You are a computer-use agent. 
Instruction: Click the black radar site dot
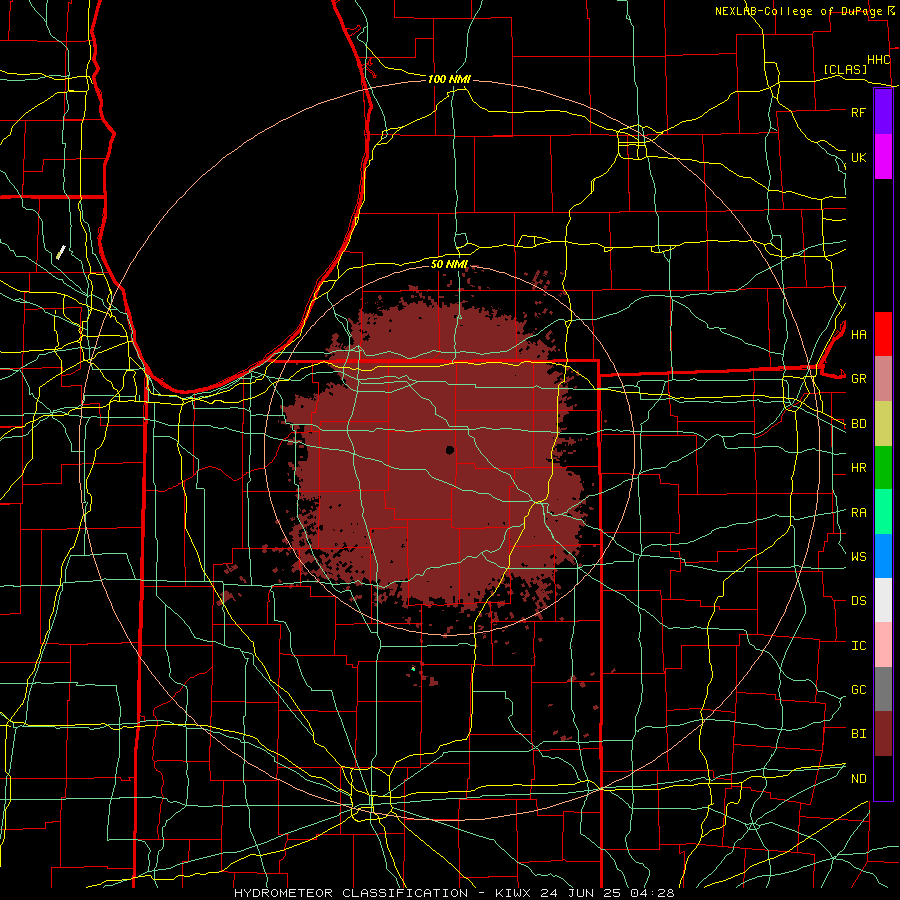[450, 450]
